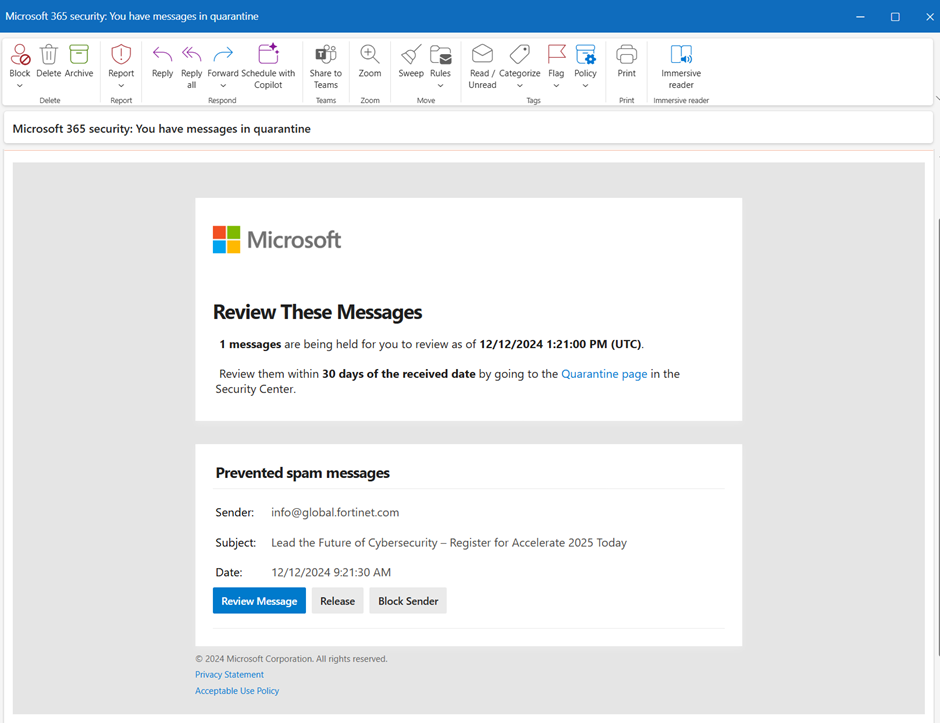The height and width of the screenshot is (723, 940).
Task: Click Block Sender button in email
Action: click(408, 601)
